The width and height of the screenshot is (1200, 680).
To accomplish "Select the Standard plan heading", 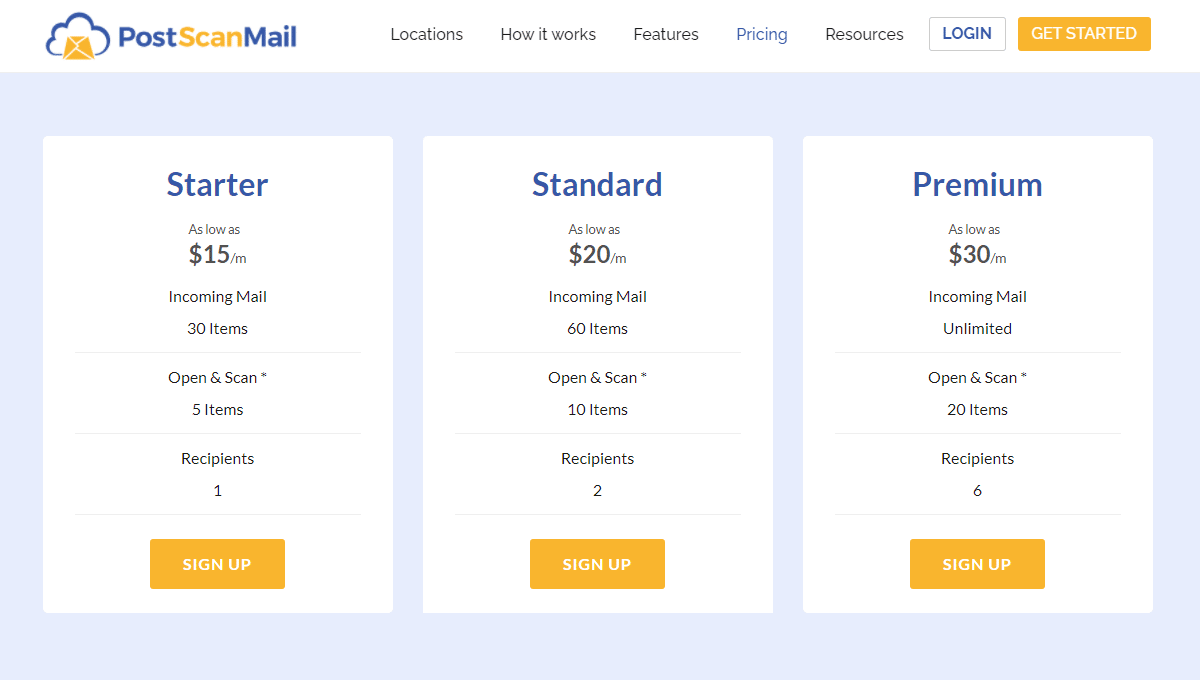I will point(597,185).
